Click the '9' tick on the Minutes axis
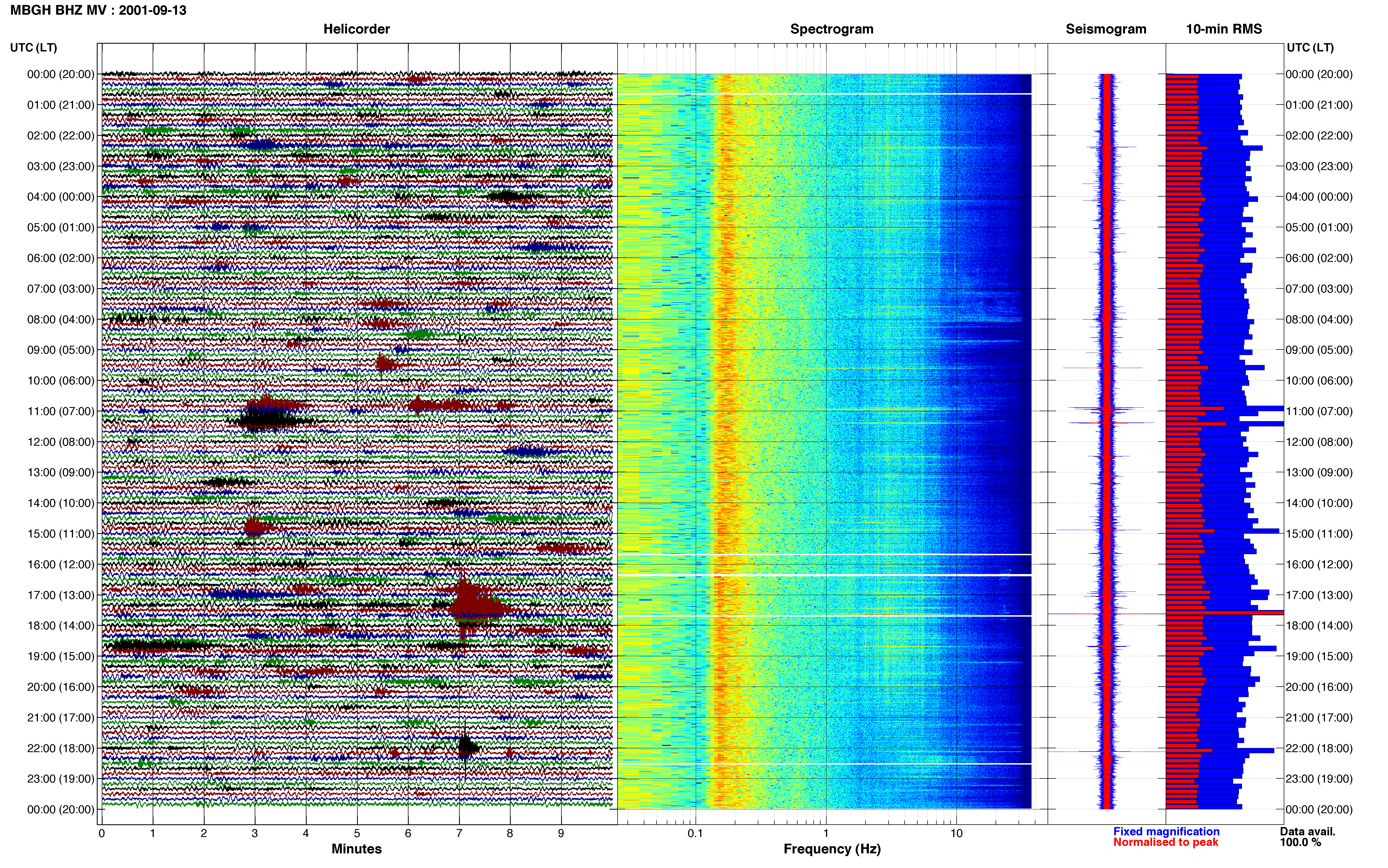Image resolution: width=1388 pixels, height=868 pixels. click(x=561, y=833)
